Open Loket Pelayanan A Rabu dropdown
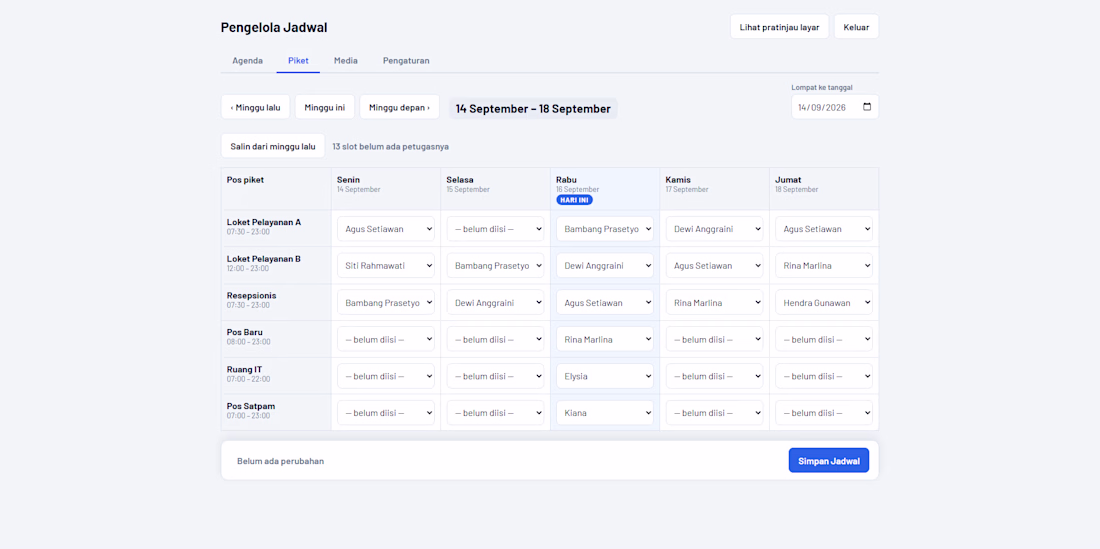1100x549 pixels. pyautogui.click(x=605, y=229)
